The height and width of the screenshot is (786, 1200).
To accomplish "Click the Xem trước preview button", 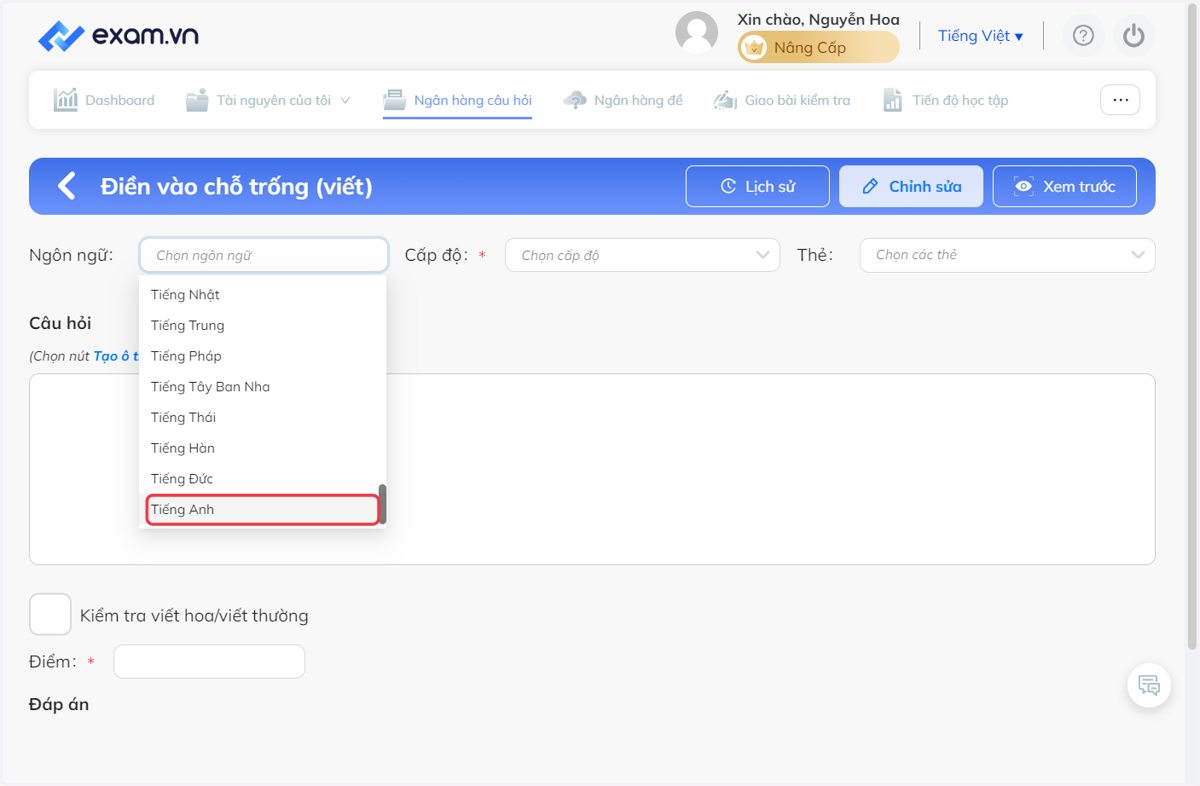I will click(x=1064, y=186).
